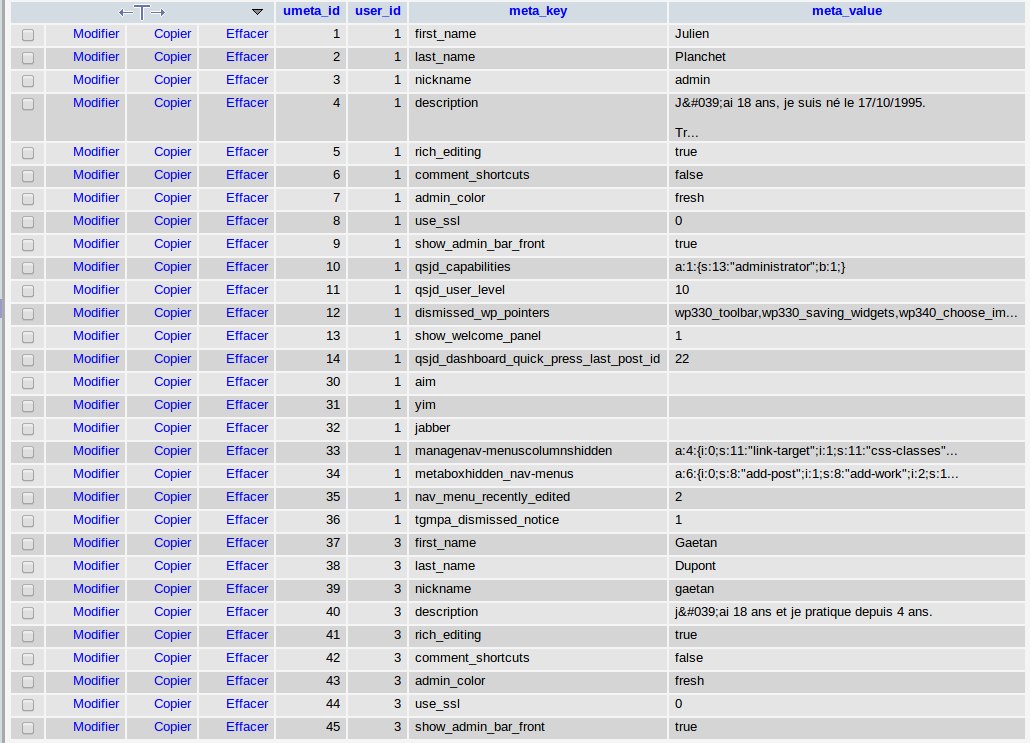Image resolution: width=1030 pixels, height=743 pixels.
Task: Click Modifier for the nickname admin row
Action: point(96,80)
